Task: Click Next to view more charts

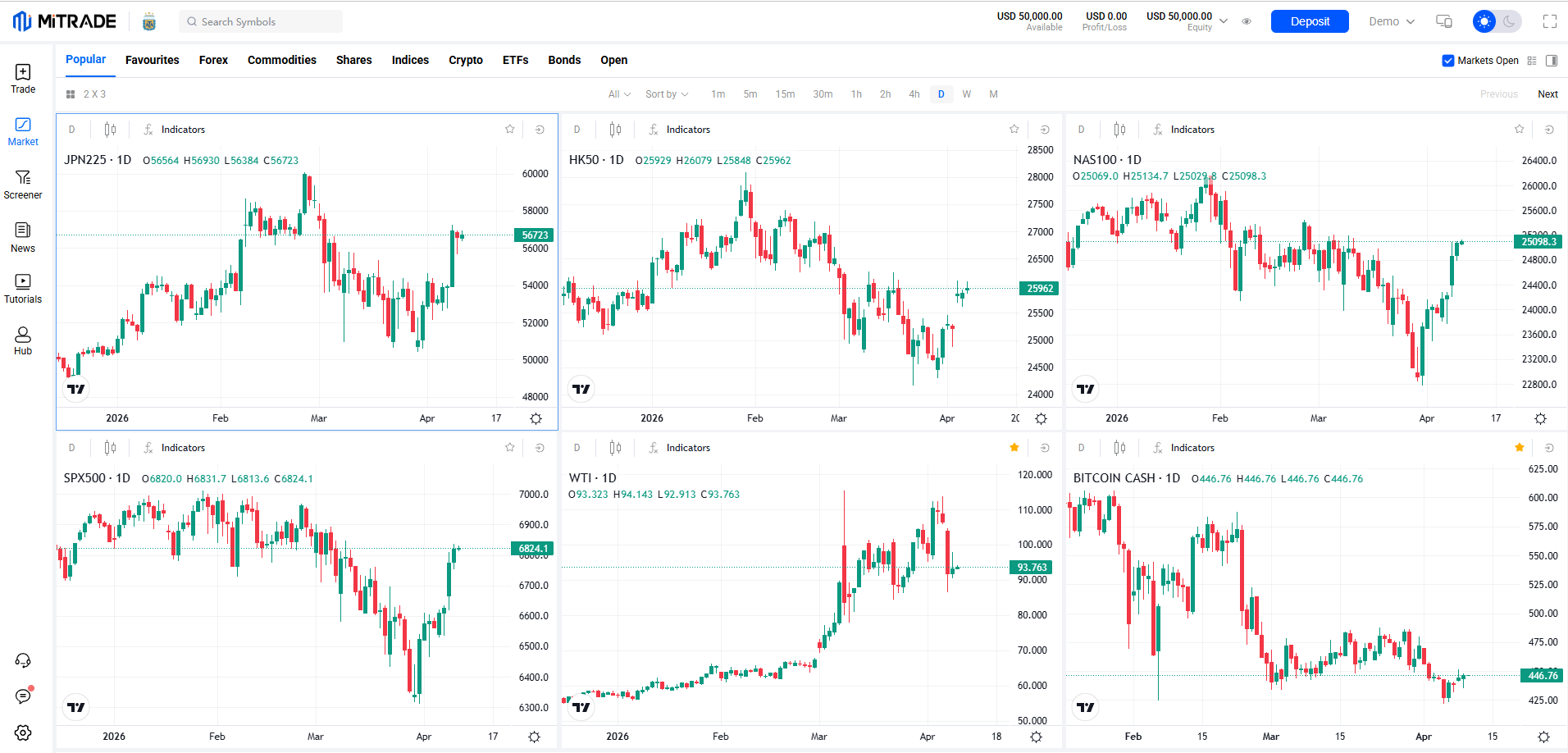Action: [x=1547, y=94]
